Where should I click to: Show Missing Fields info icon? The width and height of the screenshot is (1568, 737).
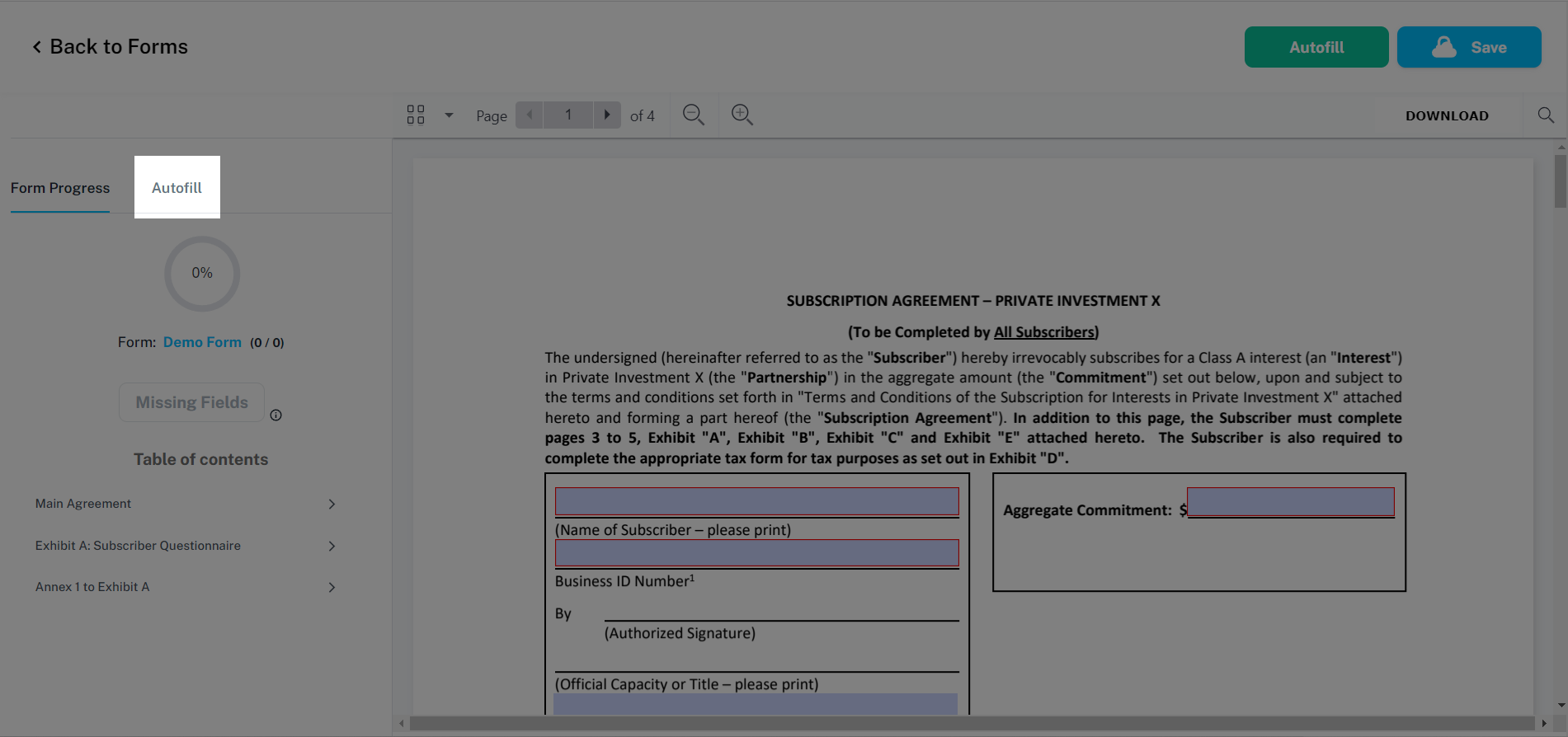276,415
